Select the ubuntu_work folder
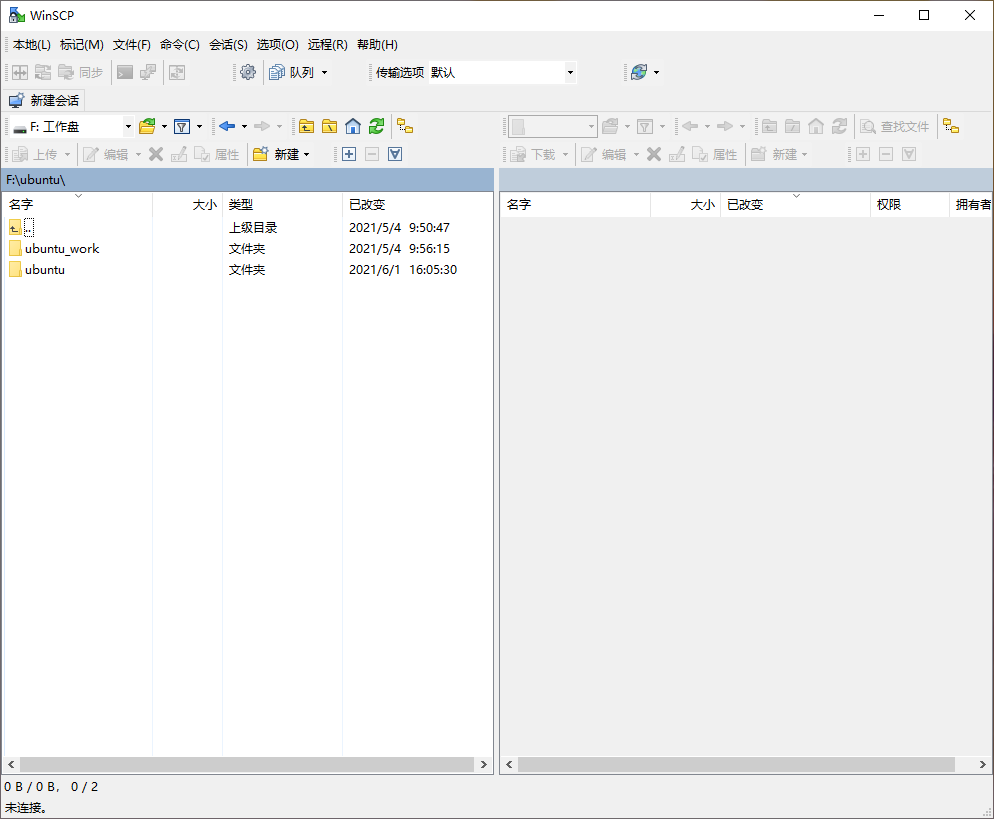The image size is (994, 819). (61, 248)
